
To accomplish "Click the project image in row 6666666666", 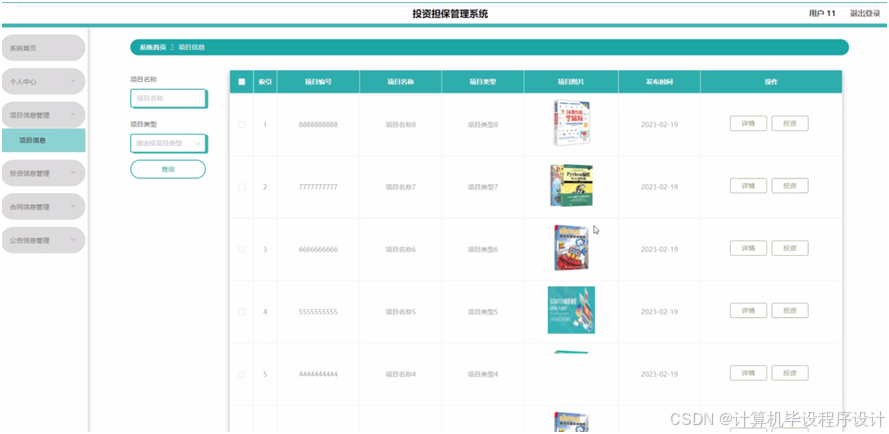I will coord(572,248).
